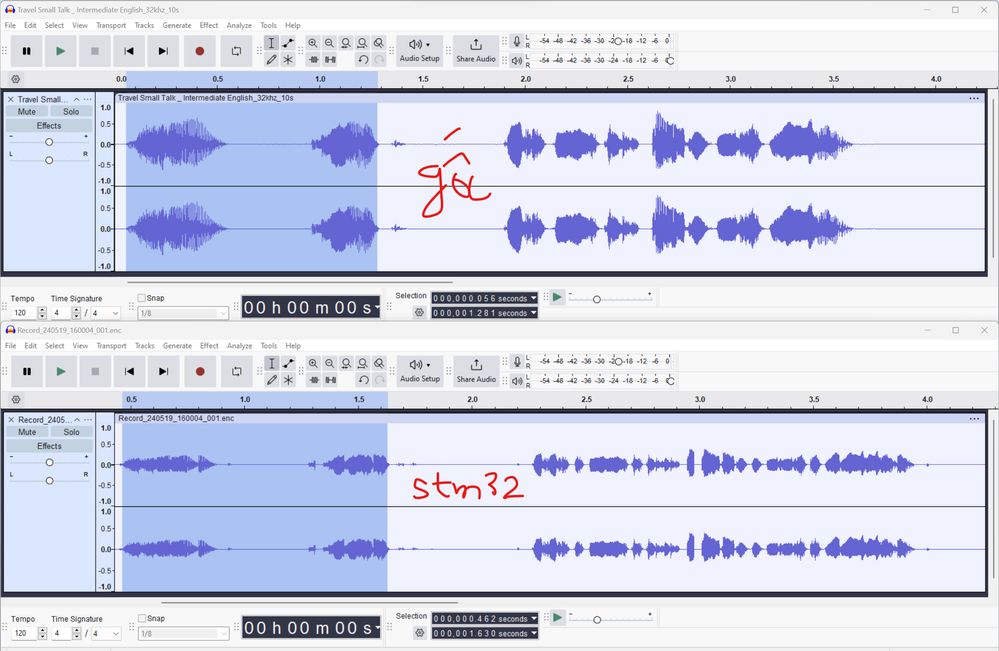This screenshot has height=651, width=999.
Task: Click Play in the Record_240519 window
Action: click(x=61, y=371)
